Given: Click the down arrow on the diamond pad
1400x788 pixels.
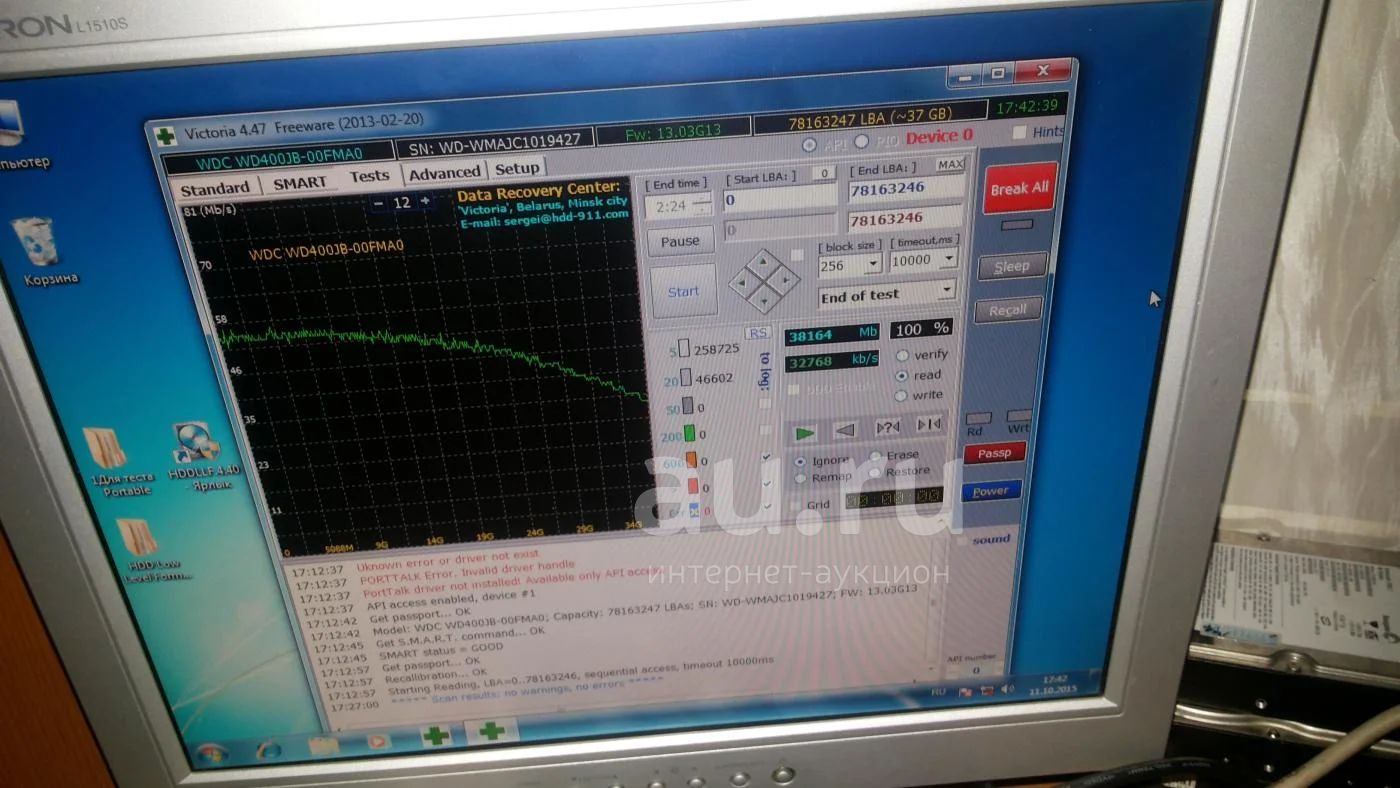Looking at the screenshot, I should tap(765, 299).
